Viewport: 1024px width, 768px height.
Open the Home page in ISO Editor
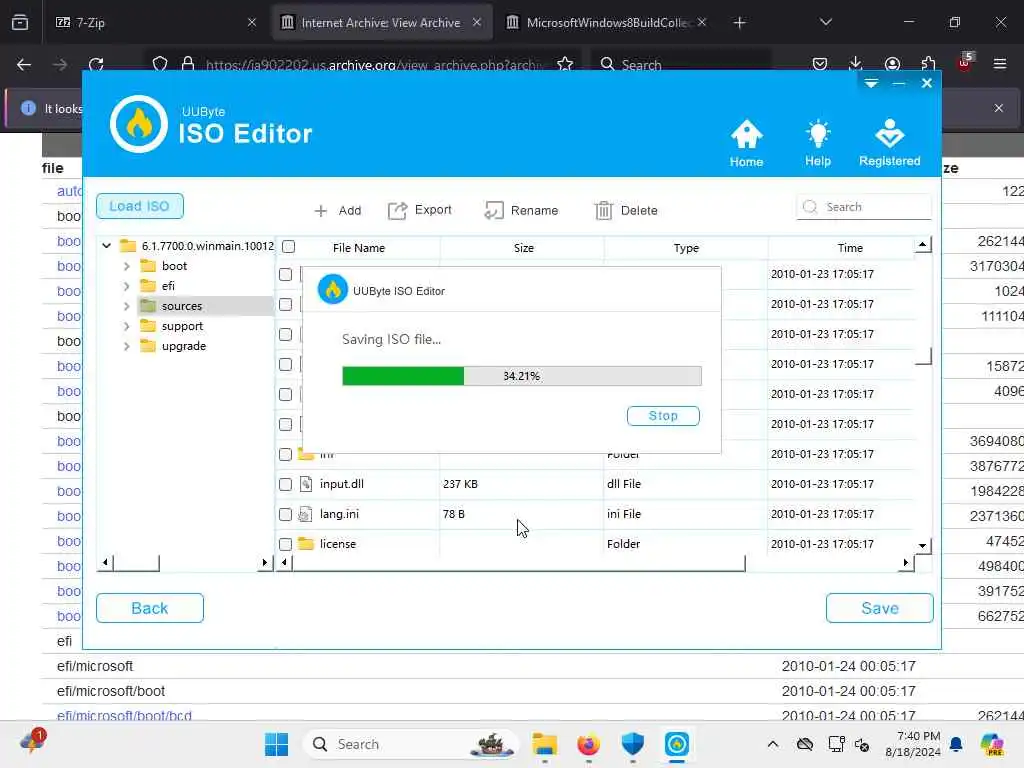pos(746,143)
